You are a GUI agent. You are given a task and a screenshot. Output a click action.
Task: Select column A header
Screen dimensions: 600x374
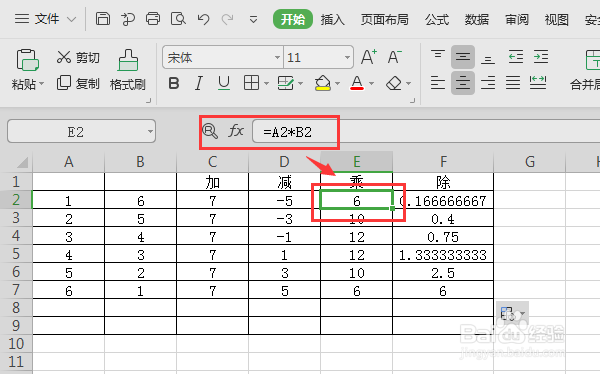click(x=68, y=162)
